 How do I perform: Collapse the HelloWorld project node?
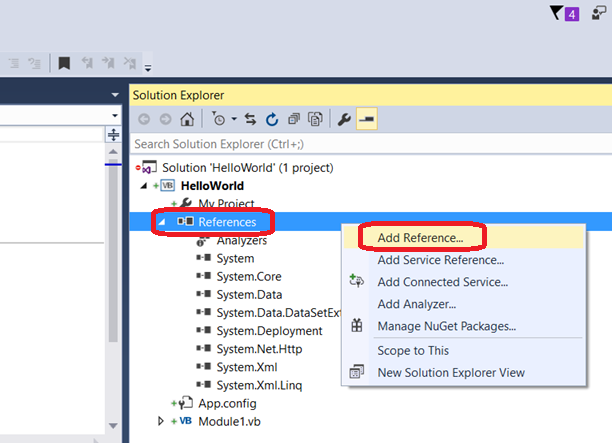click(144, 186)
